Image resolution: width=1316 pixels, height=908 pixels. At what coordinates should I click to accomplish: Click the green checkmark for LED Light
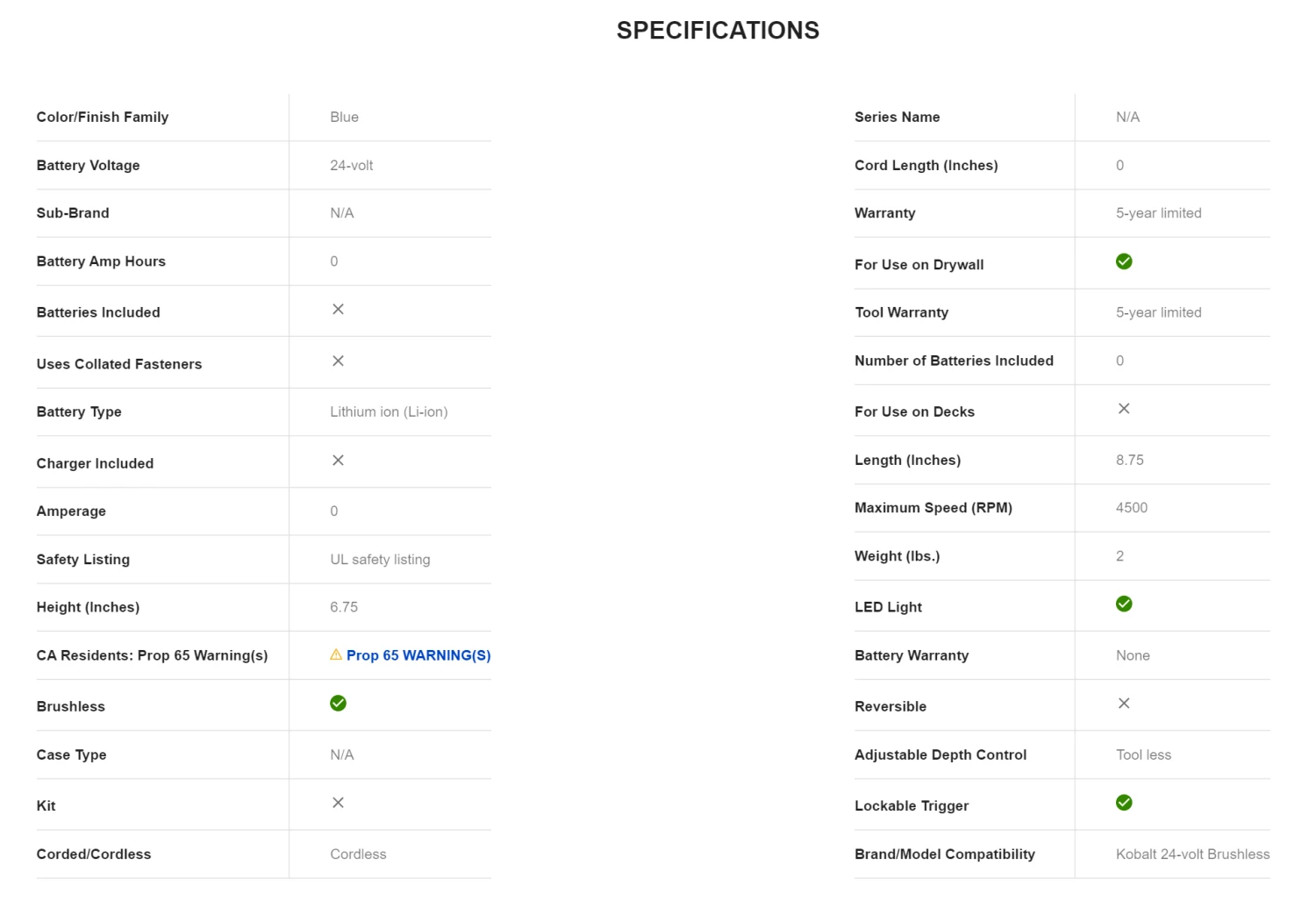(x=1124, y=604)
